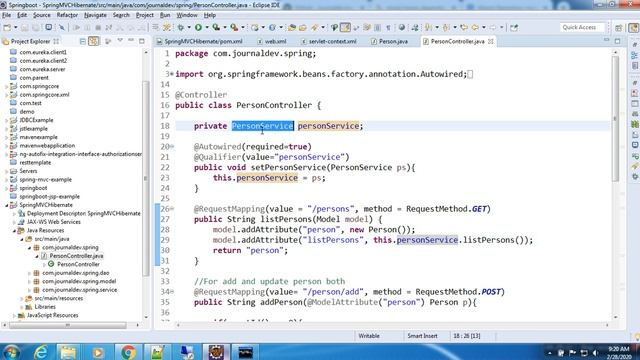The height and width of the screenshot is (360, 640).
Task: Click the Save toolbar icon
Action: pyautogui.click(x=24, y=27)
